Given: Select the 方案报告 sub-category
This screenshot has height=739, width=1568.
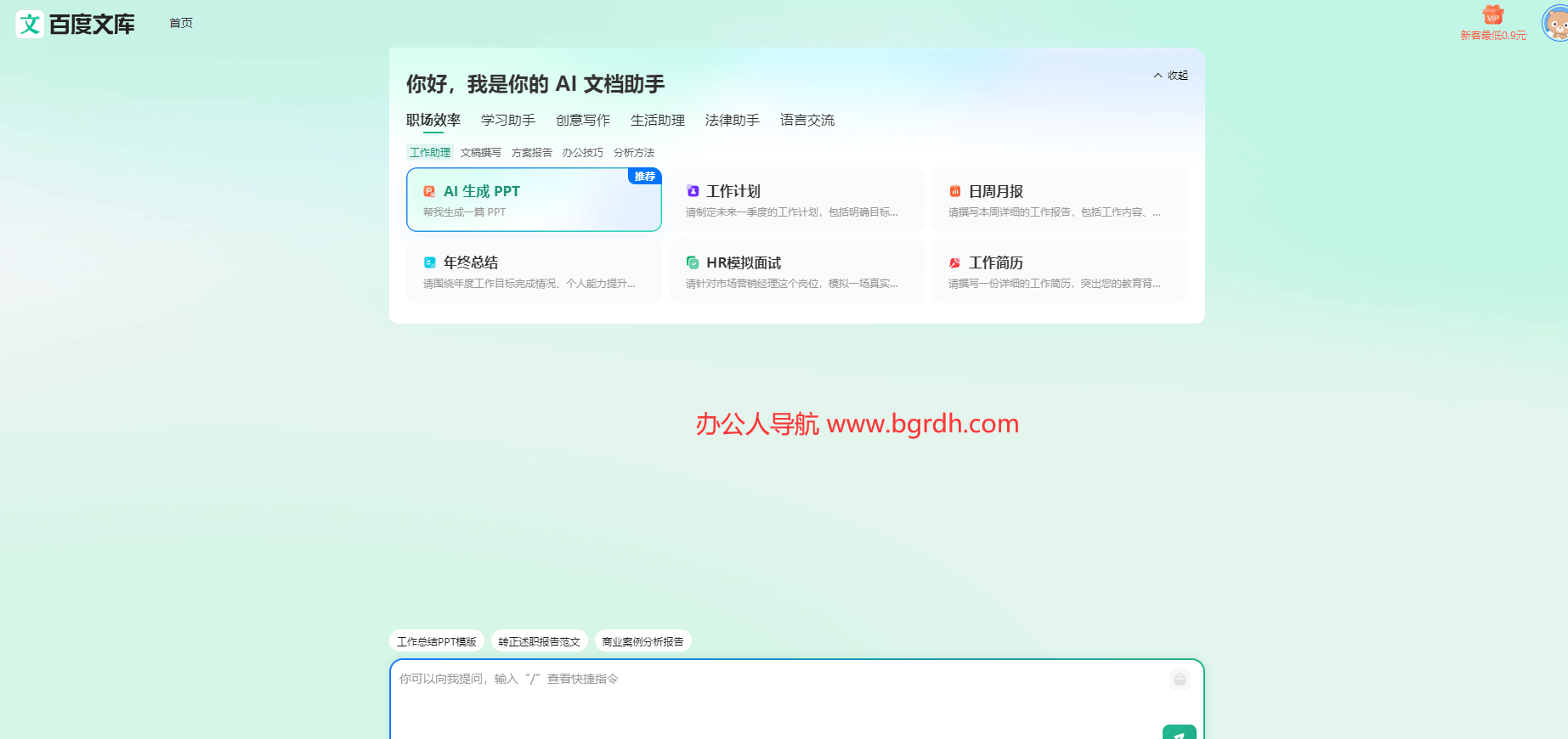Looking at the screenshot, I should click(x=532, y=153).
